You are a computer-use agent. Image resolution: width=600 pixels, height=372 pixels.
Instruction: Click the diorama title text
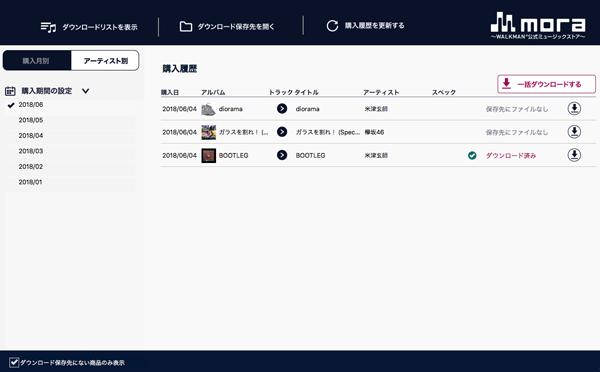307,109
